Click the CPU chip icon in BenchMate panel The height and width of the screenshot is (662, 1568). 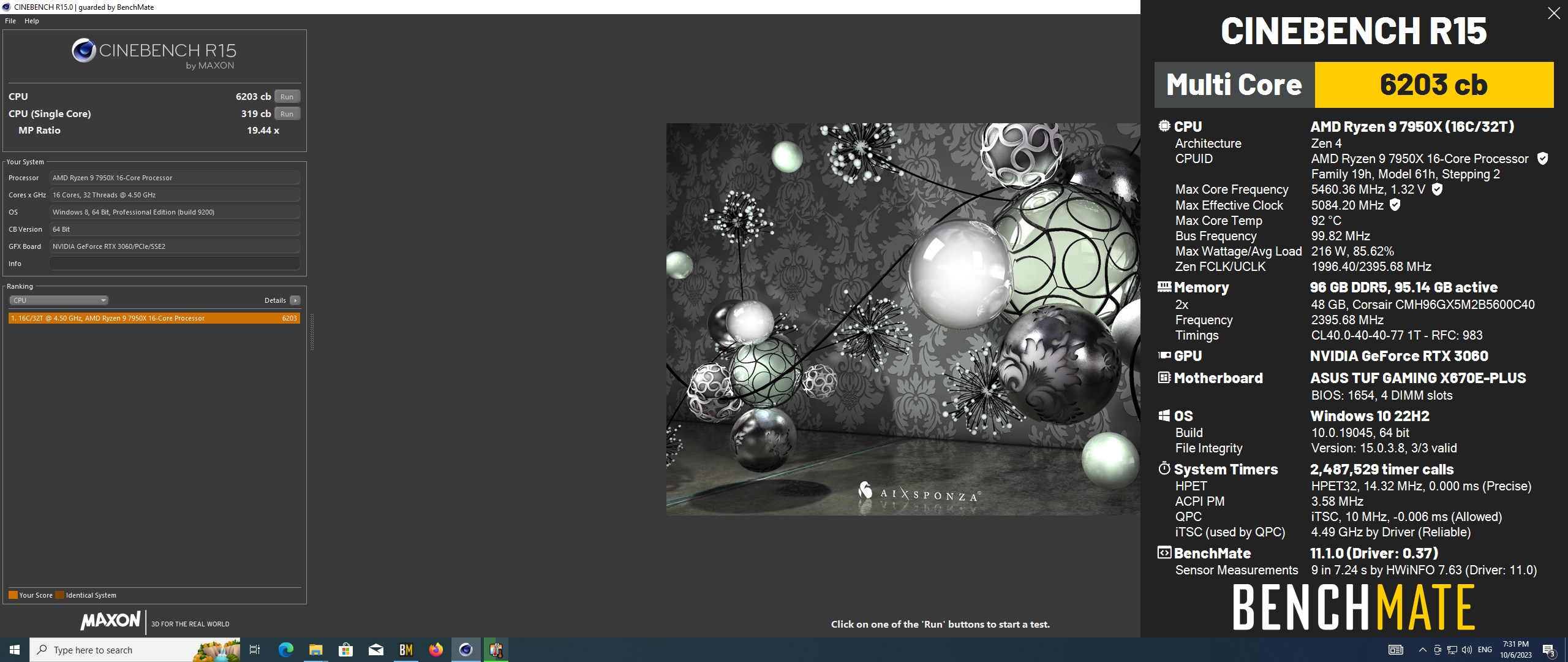1164,126
